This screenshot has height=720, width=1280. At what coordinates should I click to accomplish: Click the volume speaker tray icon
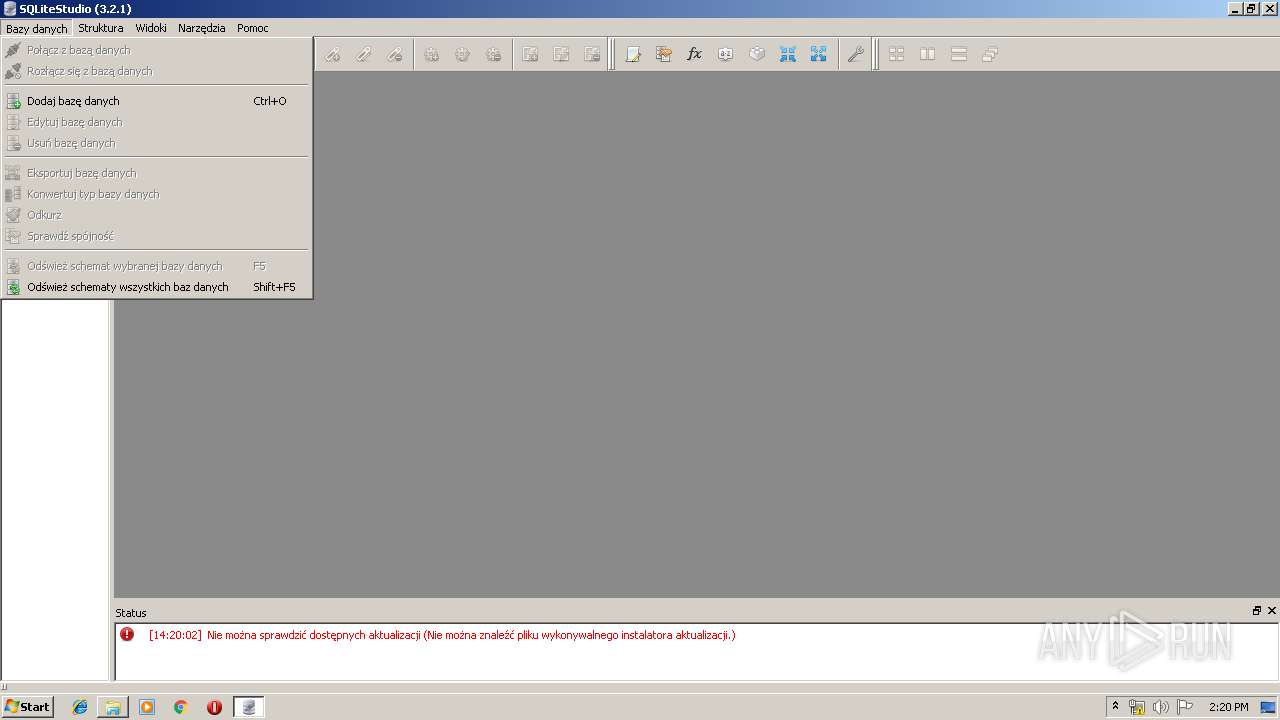click(1161, 707)
